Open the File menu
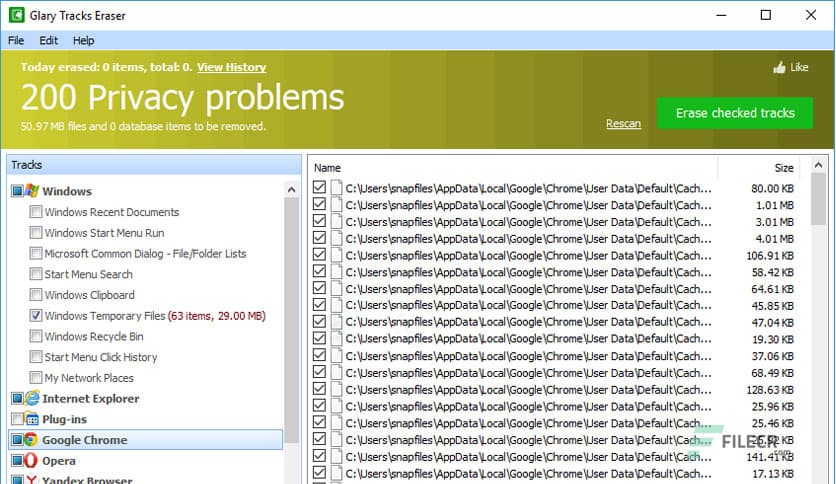Screen dimensions: 836x484 (16, 41)
